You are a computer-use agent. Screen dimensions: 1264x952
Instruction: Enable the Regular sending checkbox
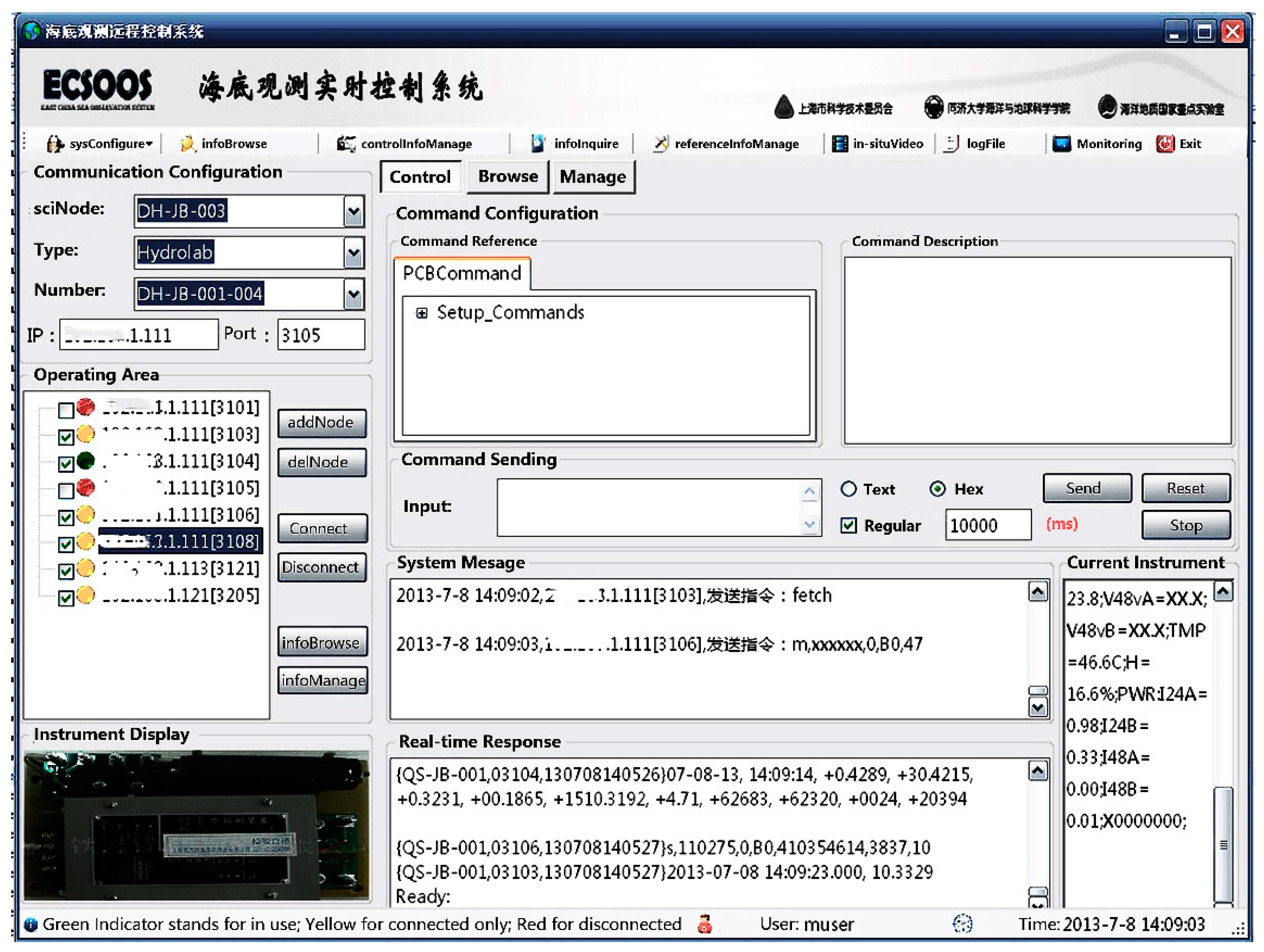tap(850, 526)
